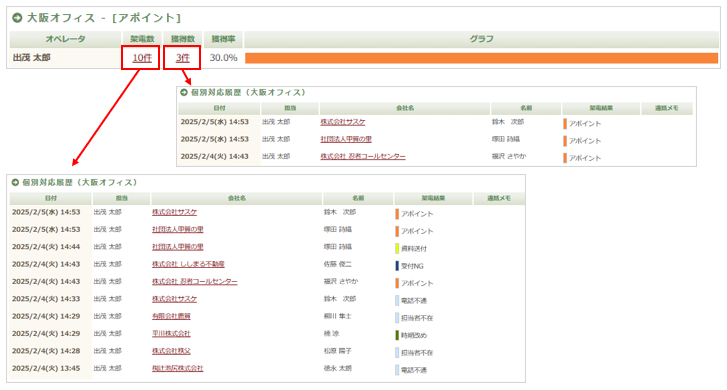Click 日付 header in the three-row history table
Viewport: 727px width, 390px height.
(x=219, y=108)
